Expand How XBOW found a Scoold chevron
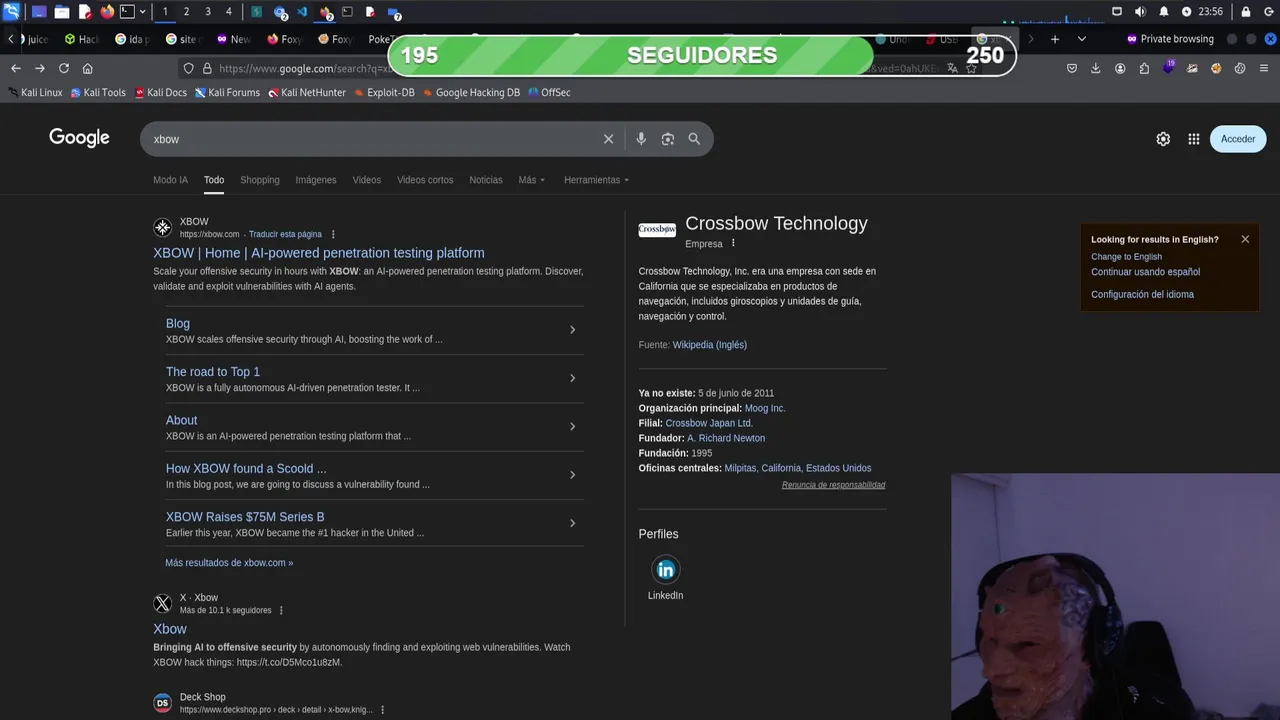Viewport: 1280px width, 720px height. point(572,475)
